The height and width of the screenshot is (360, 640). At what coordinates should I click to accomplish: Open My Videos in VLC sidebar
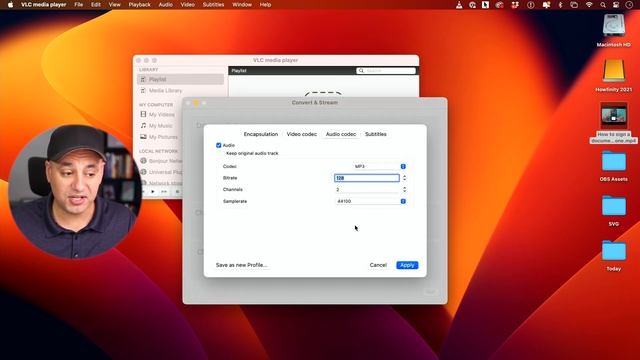(162, 115)
